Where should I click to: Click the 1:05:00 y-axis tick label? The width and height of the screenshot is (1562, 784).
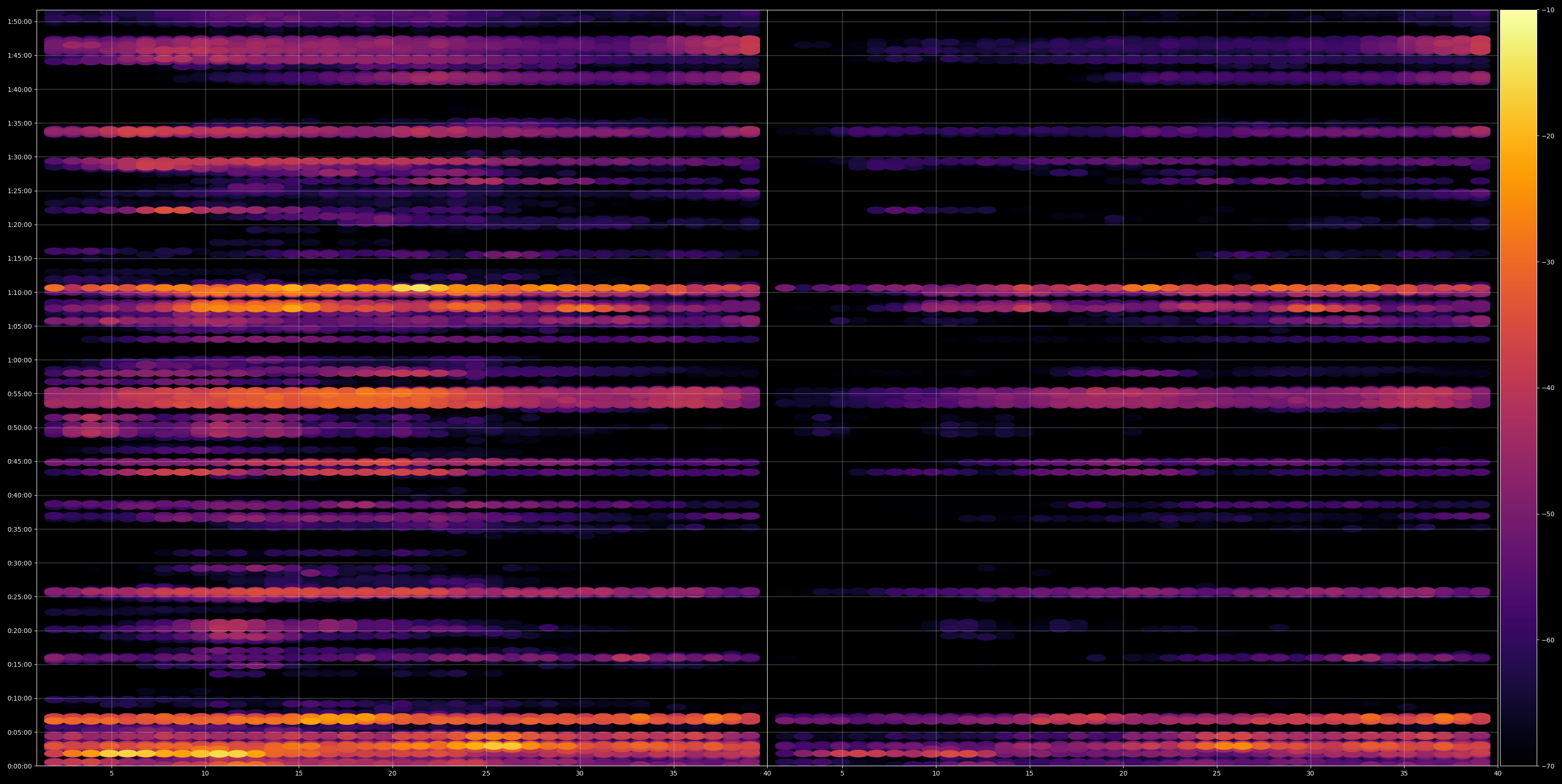click(19, 326)
